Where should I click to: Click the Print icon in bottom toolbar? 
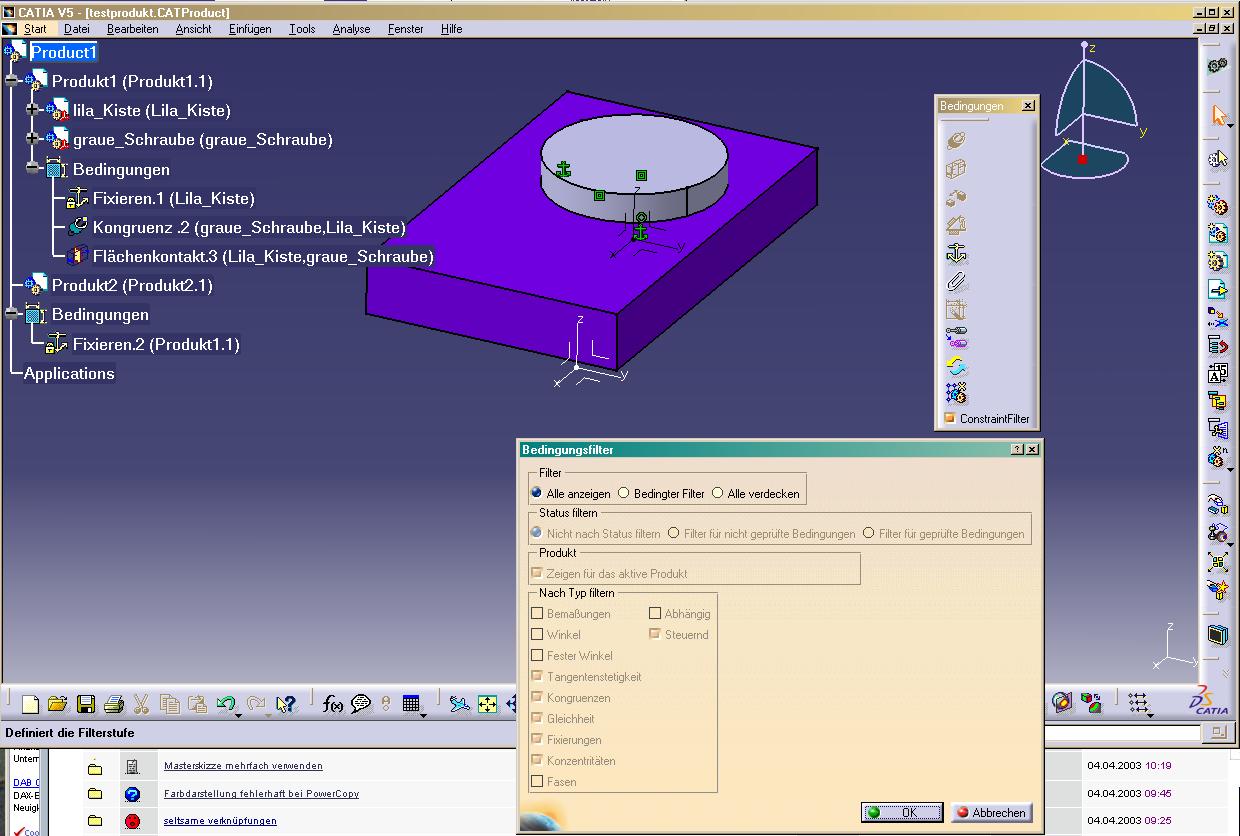tap(113, 704)
